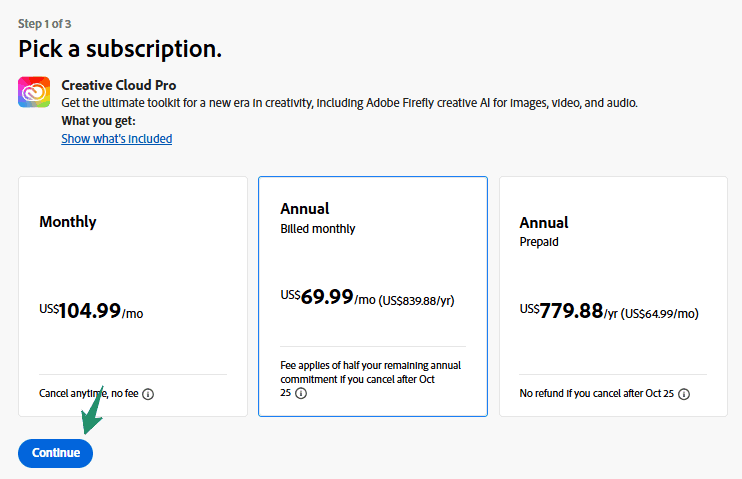
Task: Click the (US$839.88/yr) yearly total text
Action: click(x=420, y=300)
